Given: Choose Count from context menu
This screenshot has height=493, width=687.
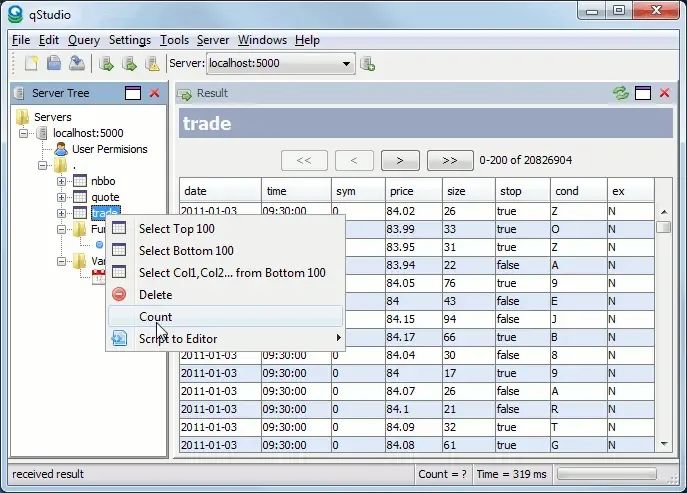Looking at the screenshot, I should [225, 316].
